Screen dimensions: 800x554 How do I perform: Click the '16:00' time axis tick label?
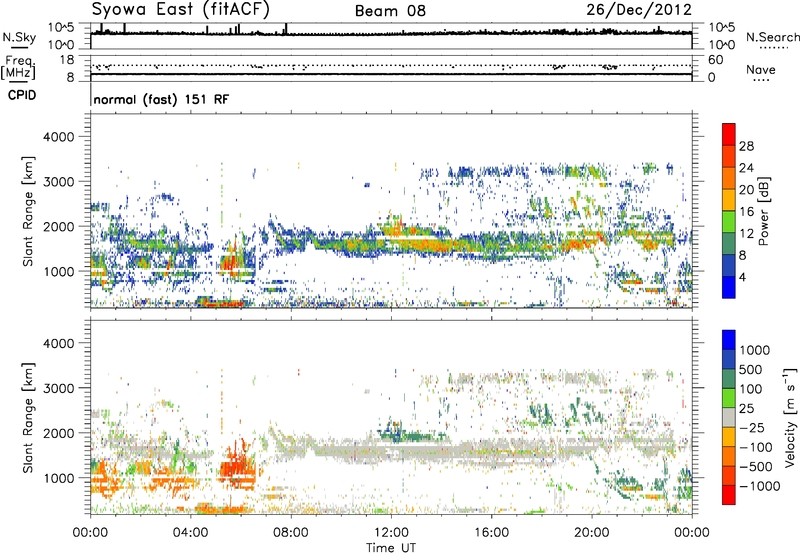pos(492,533)
